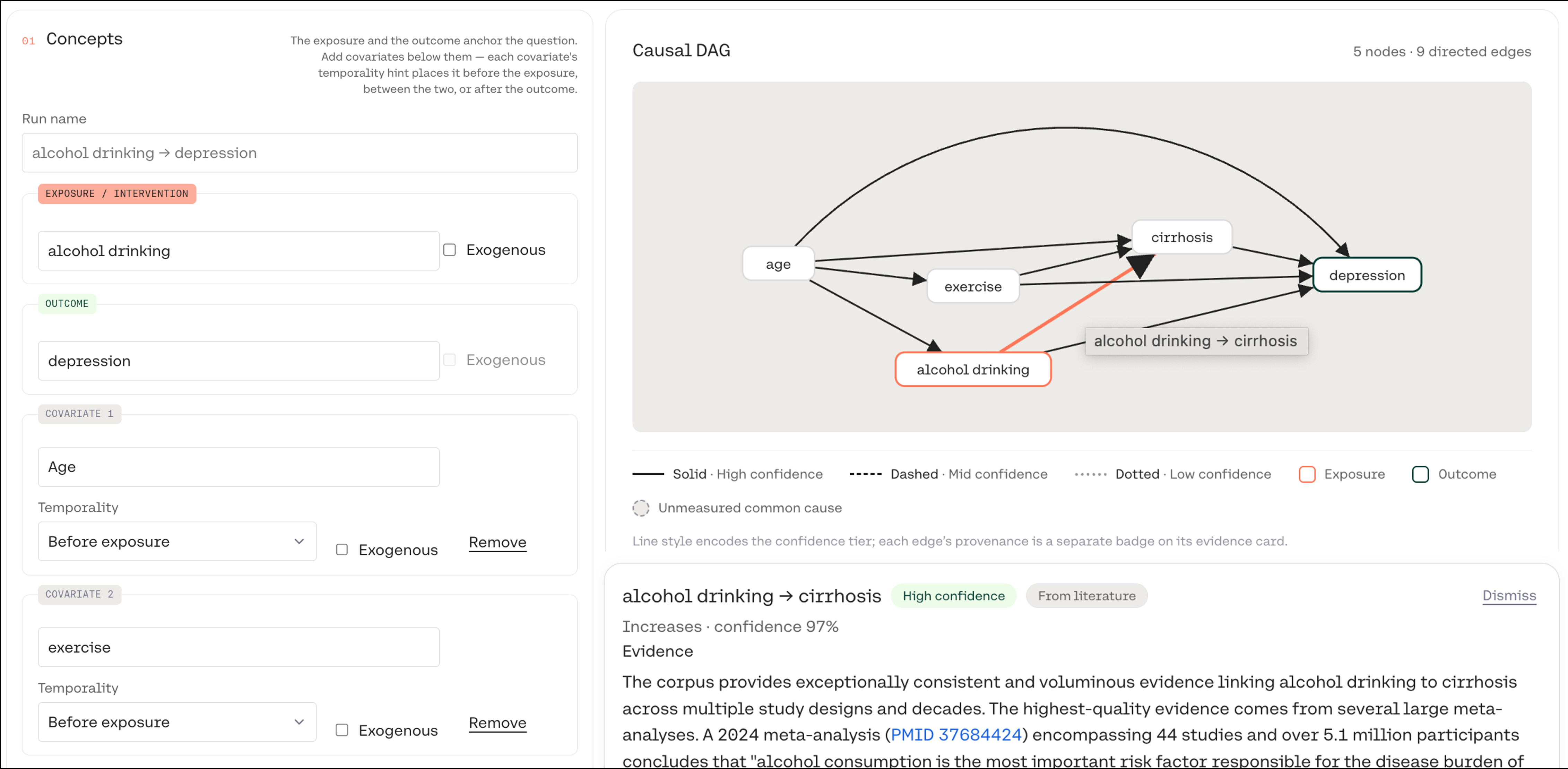Click the dotted line legend icon
The image size is (1568, 769).
tap(1090, 474)
